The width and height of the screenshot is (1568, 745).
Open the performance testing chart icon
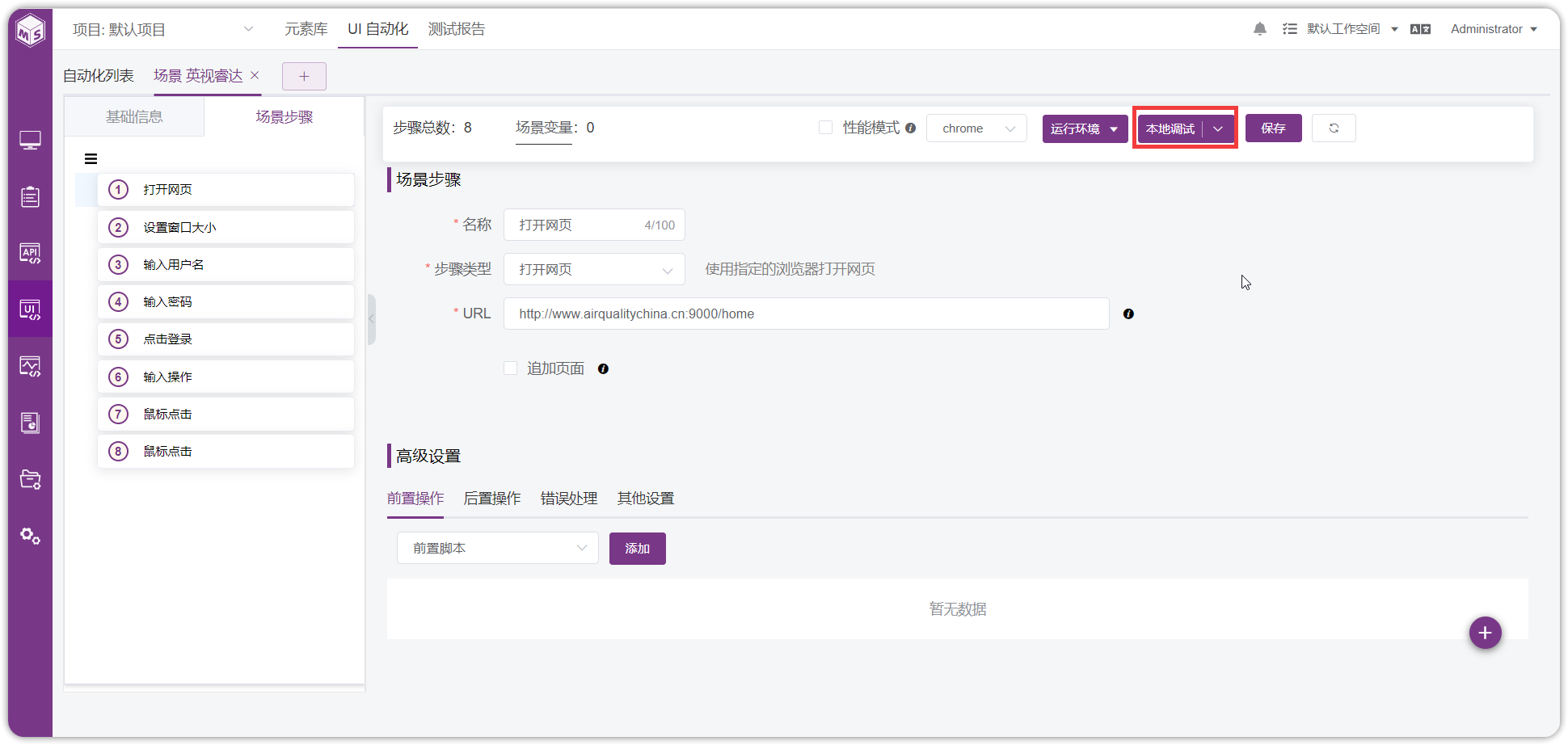[x=31, y=366]
